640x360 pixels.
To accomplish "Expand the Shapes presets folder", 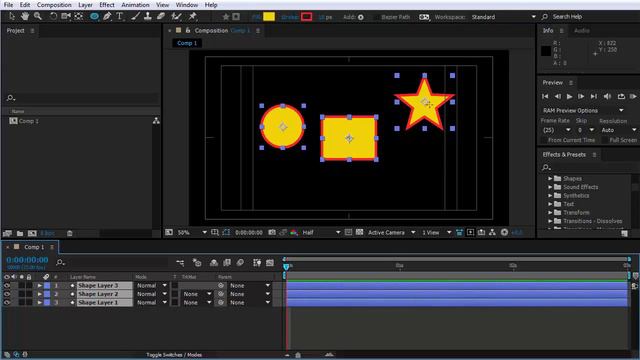I will (550, 178).
